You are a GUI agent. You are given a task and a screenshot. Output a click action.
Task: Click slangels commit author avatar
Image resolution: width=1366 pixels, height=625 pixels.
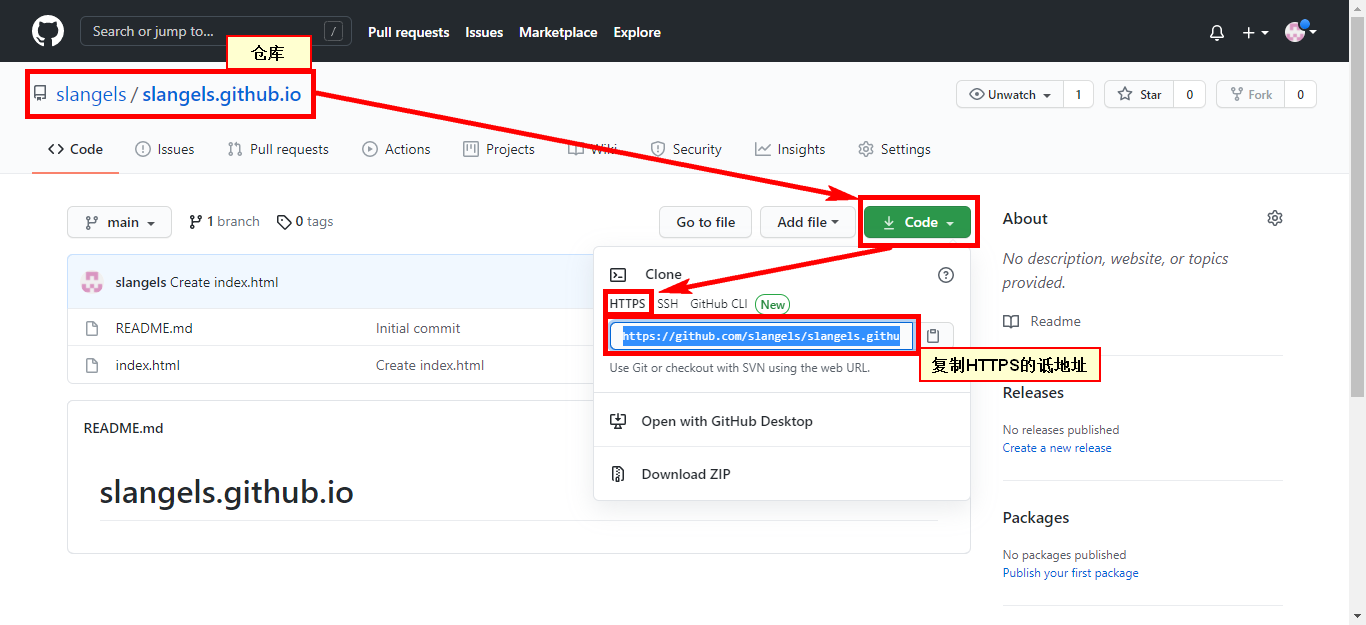[x=92, y=282]
